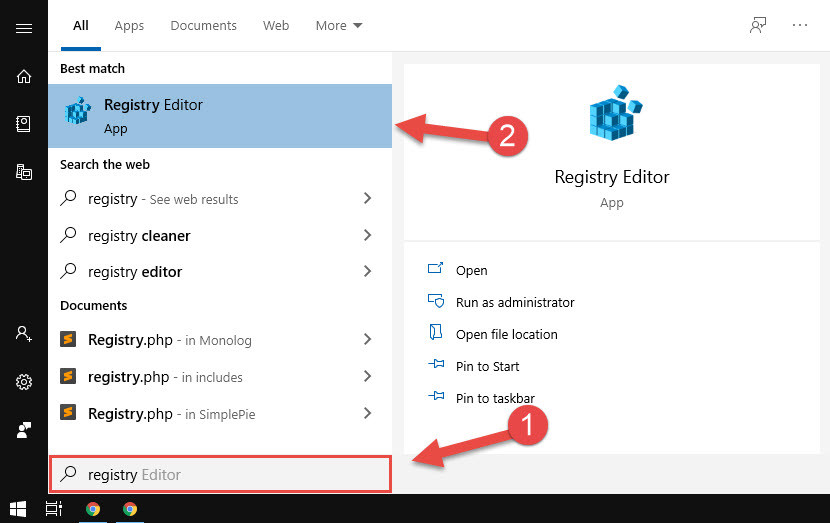Open the second Chrome taskbar icon

[130, 509]
